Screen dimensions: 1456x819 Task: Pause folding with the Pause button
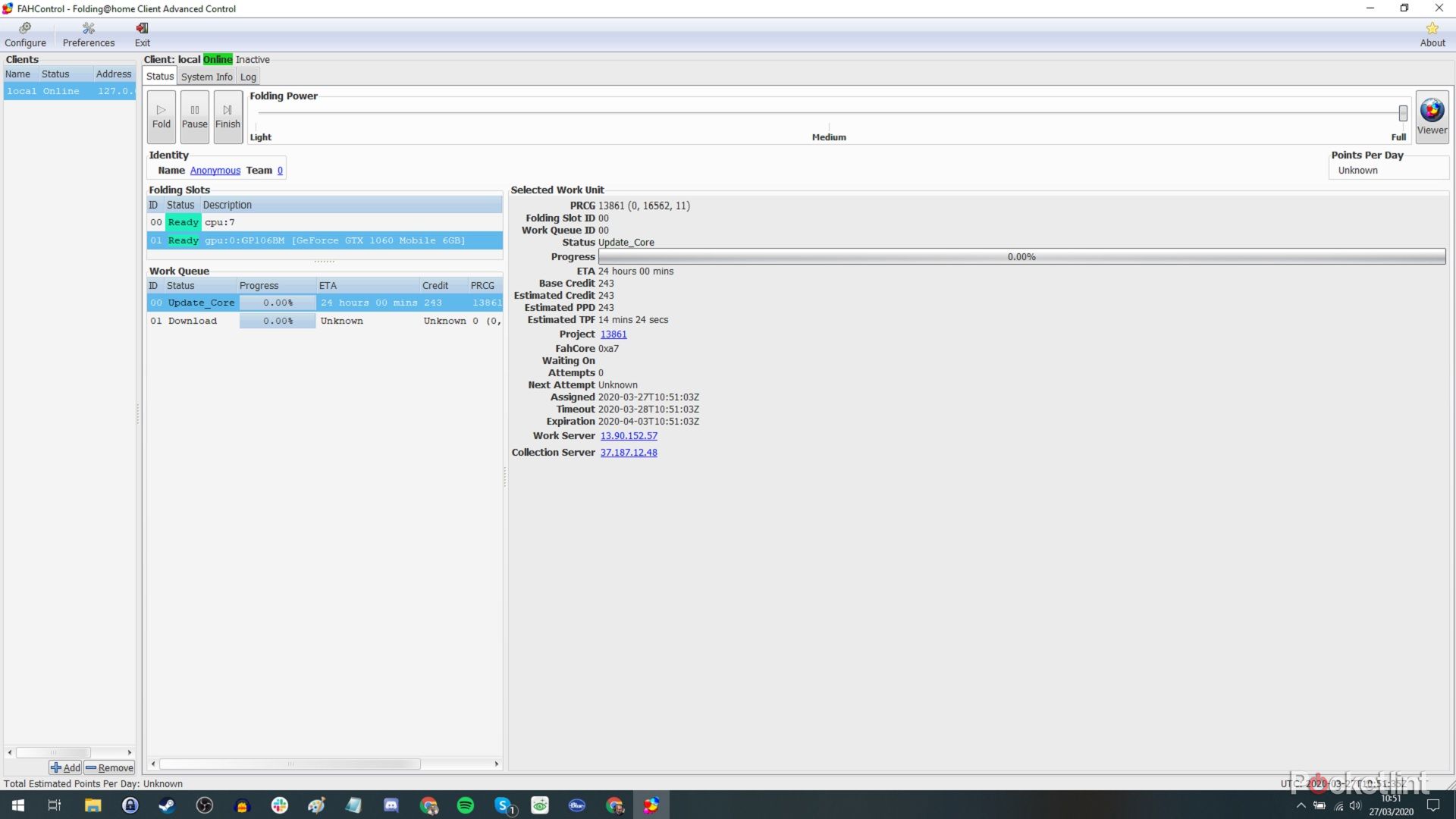[194, 116]
